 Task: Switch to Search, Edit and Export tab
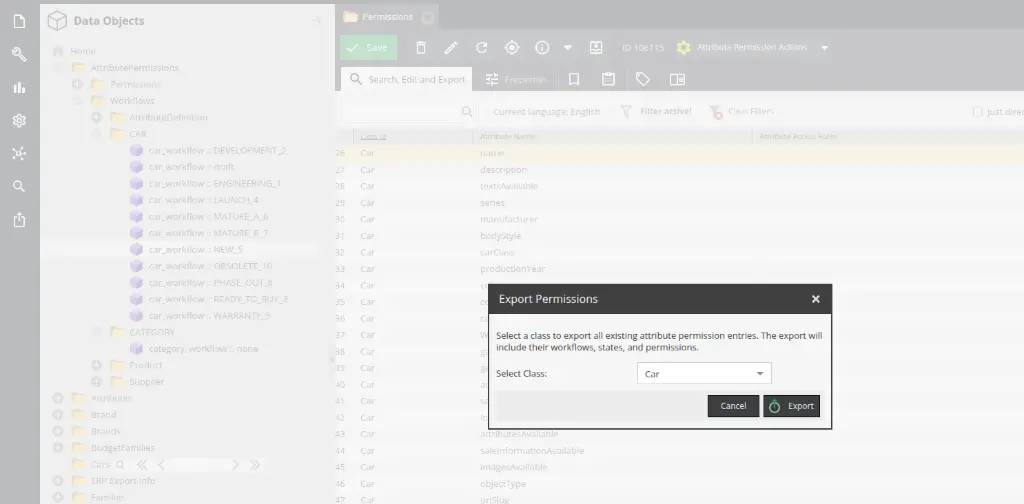click(x=407, y=79)
